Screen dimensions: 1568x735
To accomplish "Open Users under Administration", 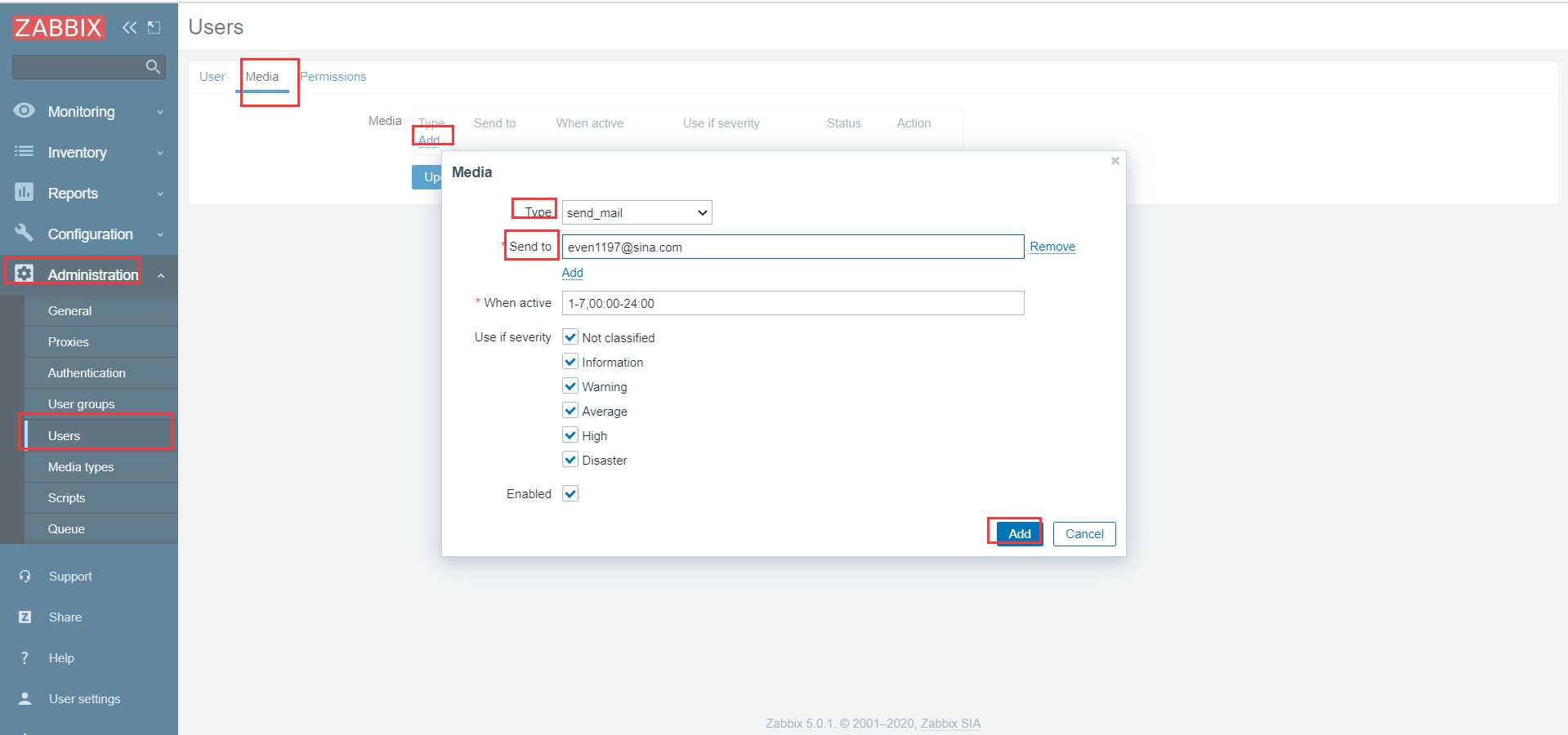I will coord(101,436).
